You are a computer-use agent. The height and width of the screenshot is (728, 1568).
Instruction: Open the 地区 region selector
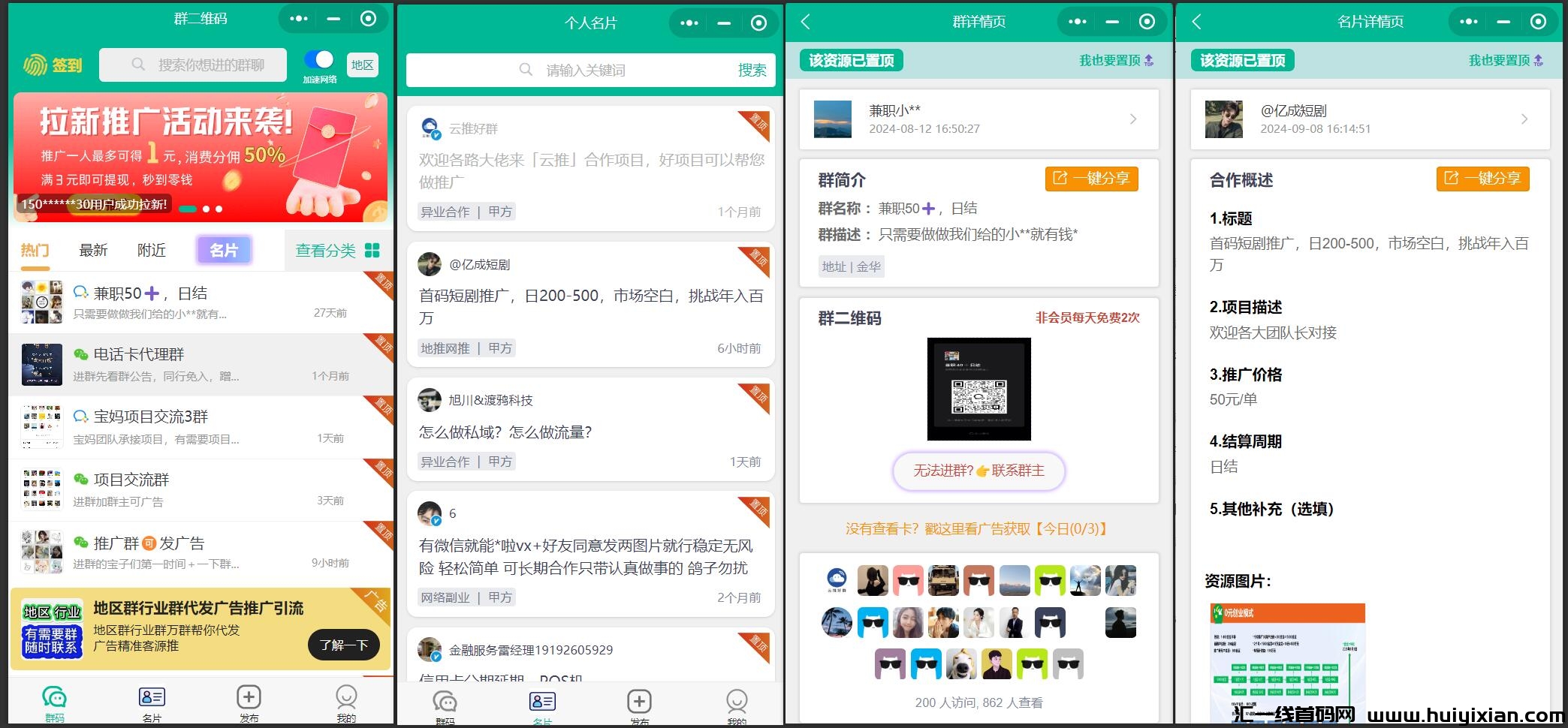coord(362,65)
